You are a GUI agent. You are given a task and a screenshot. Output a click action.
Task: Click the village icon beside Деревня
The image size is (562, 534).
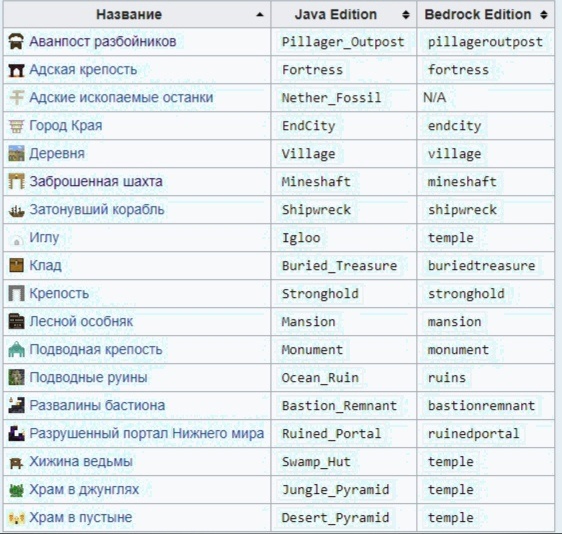pyautogui.click(x=16, y=154)
